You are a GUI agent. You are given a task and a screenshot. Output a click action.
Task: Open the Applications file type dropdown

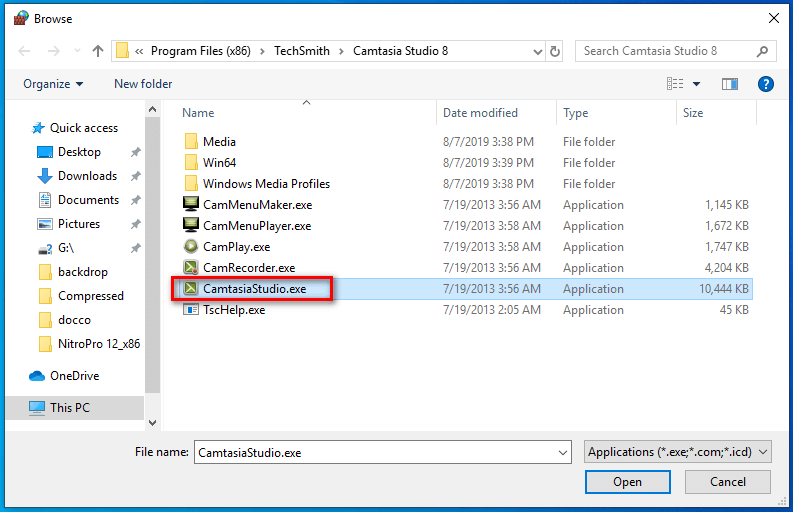[678, 452]
